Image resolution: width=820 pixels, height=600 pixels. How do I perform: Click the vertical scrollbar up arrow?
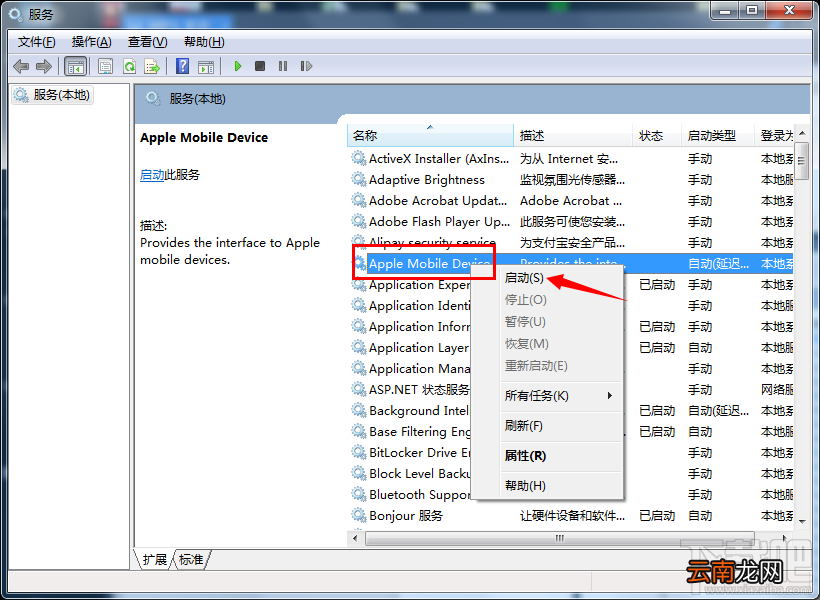[x=802, y=133]
